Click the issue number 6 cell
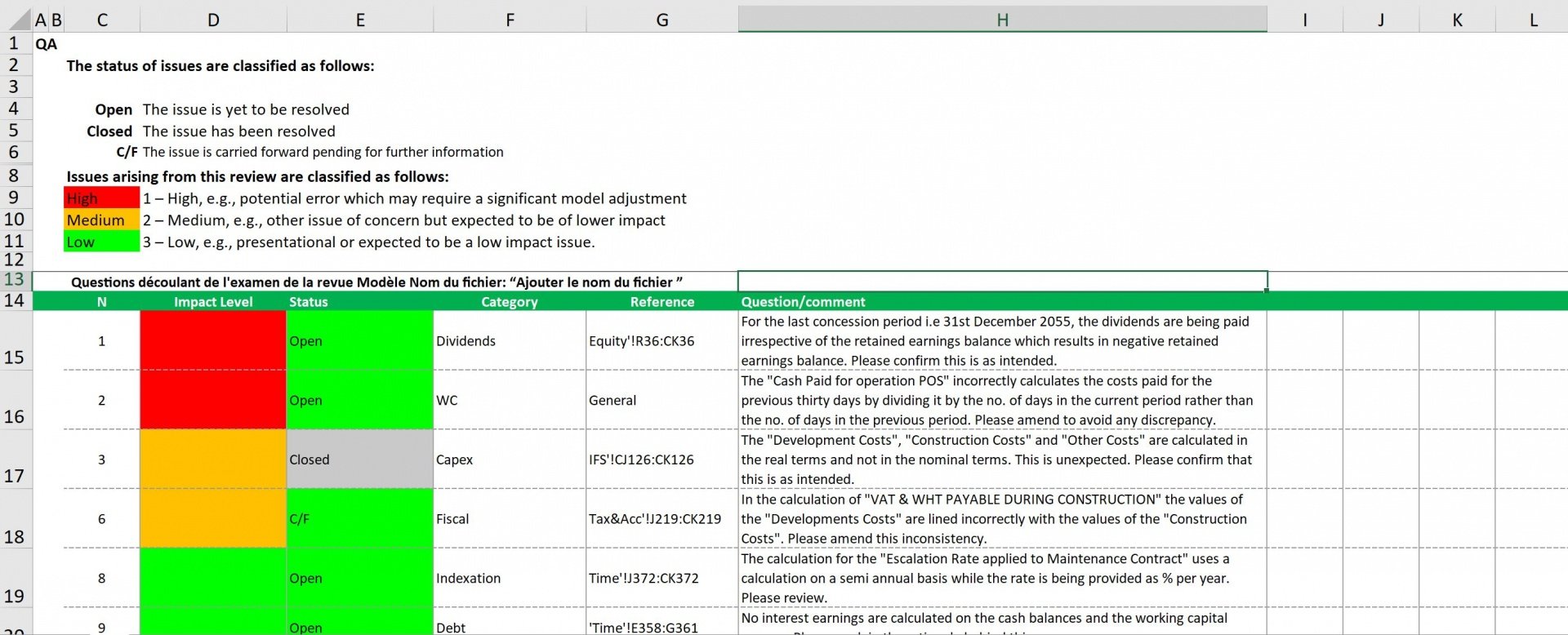The image size is (1568, 635). [102, 518]
